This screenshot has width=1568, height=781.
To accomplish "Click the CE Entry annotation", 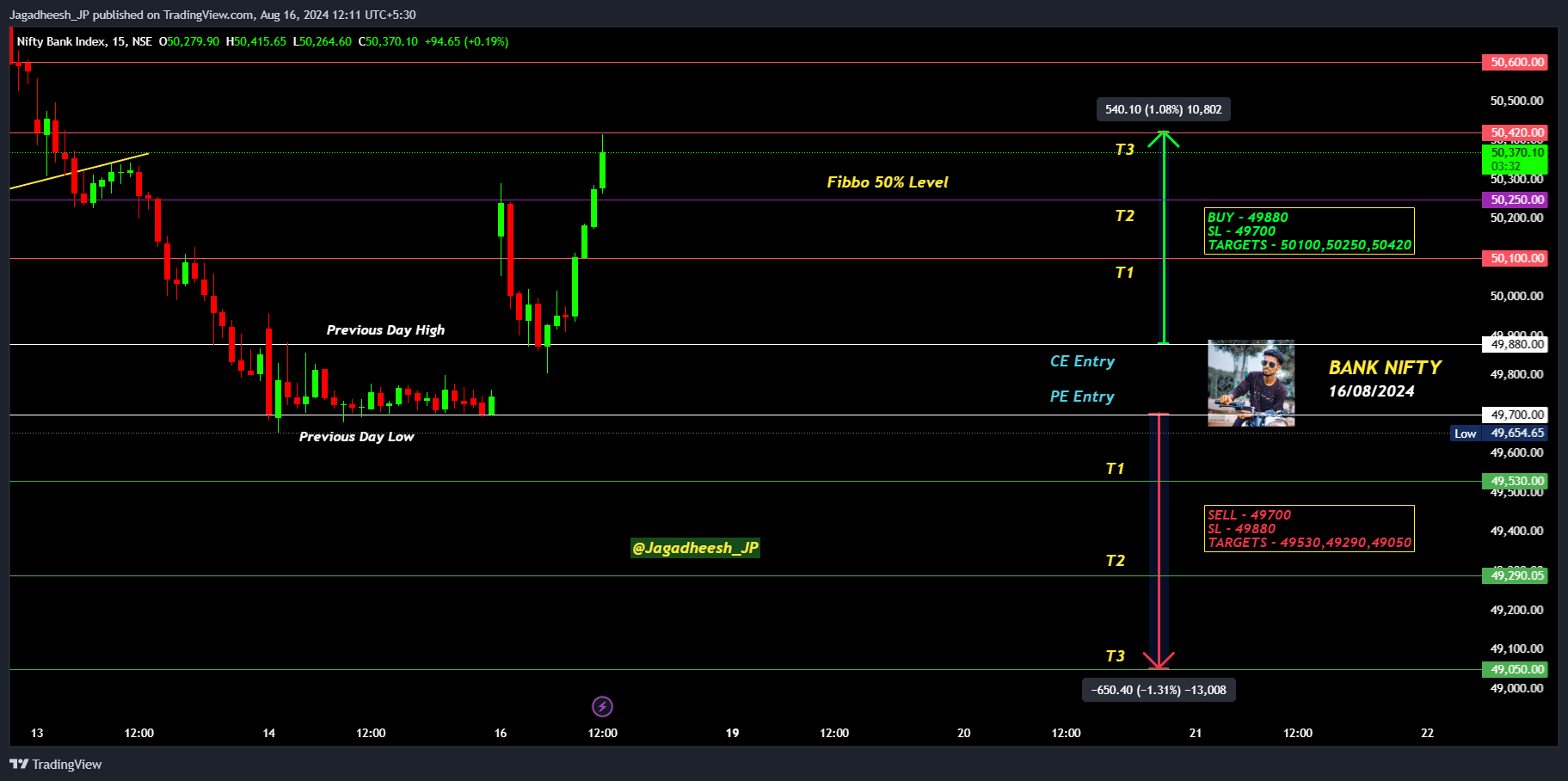I will pos(1082,361).
